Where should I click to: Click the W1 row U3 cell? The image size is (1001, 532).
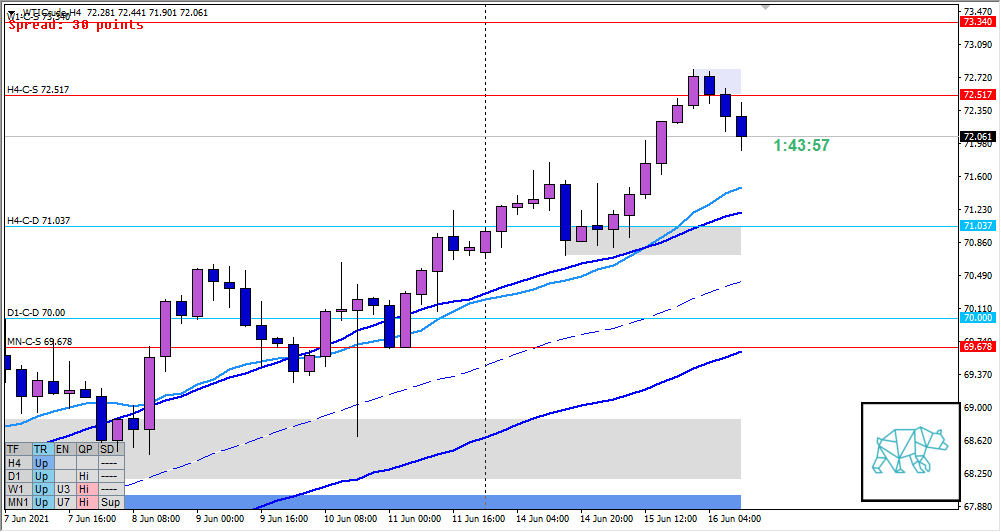click(64, 489)
